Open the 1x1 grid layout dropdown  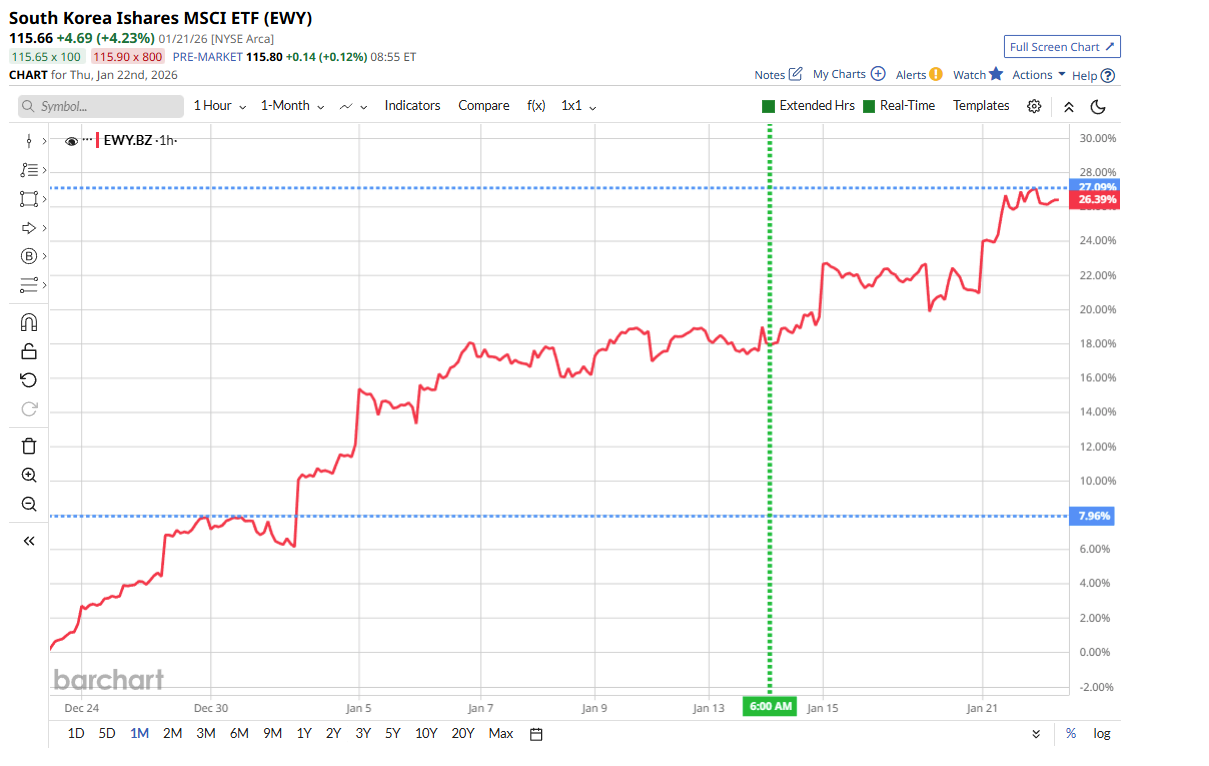click(x=578, y=106)
